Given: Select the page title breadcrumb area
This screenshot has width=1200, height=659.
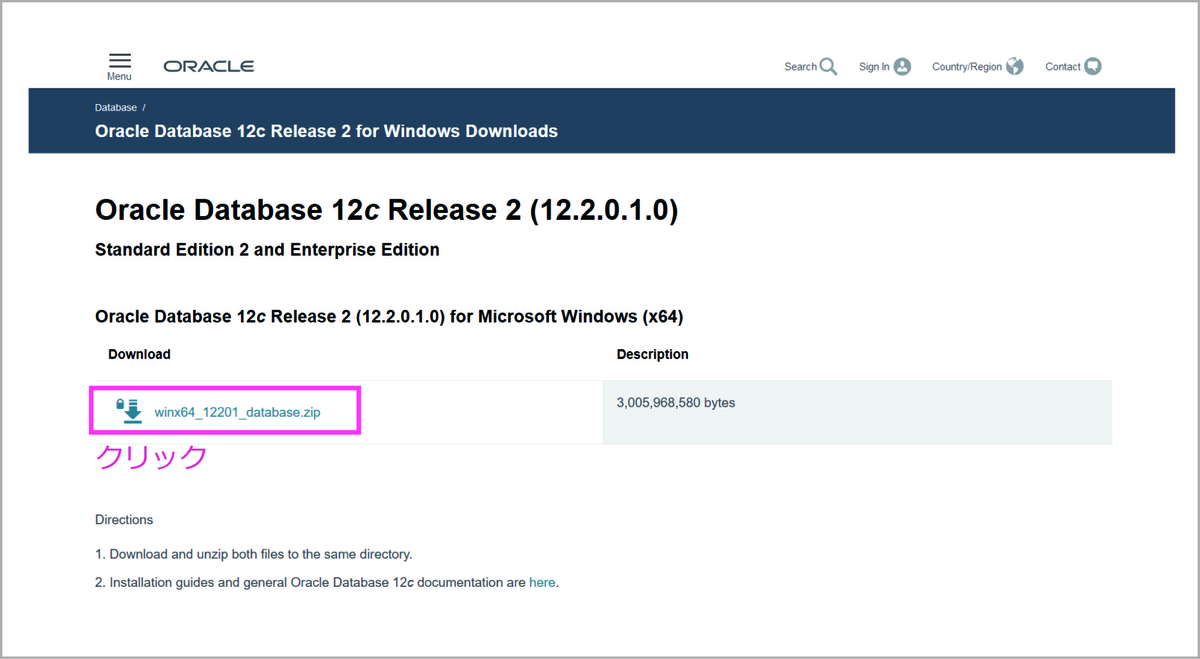Looking at the screenshot, I should [x=325, y=131].
